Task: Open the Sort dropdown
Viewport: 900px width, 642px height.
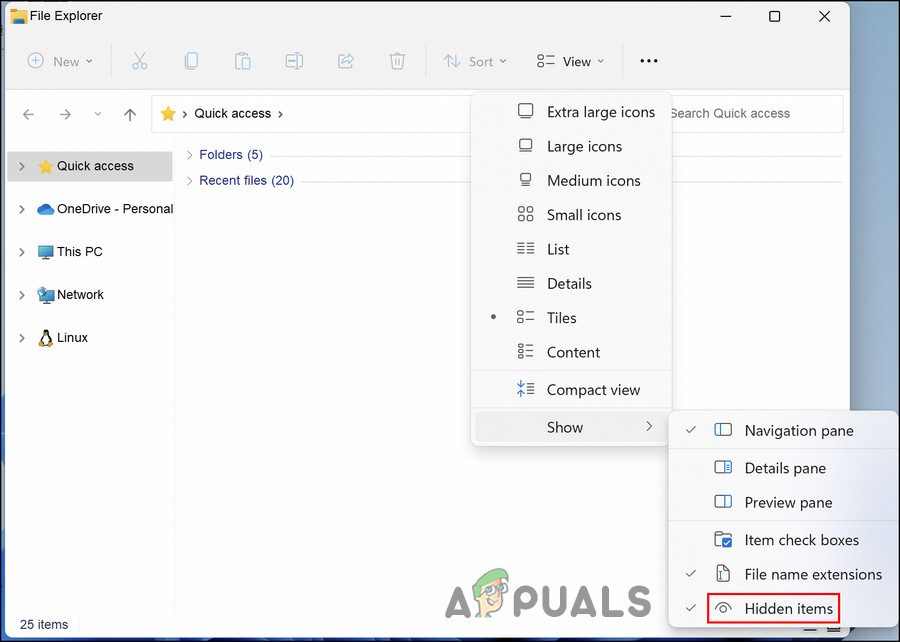Action: [x=475, y=61]
